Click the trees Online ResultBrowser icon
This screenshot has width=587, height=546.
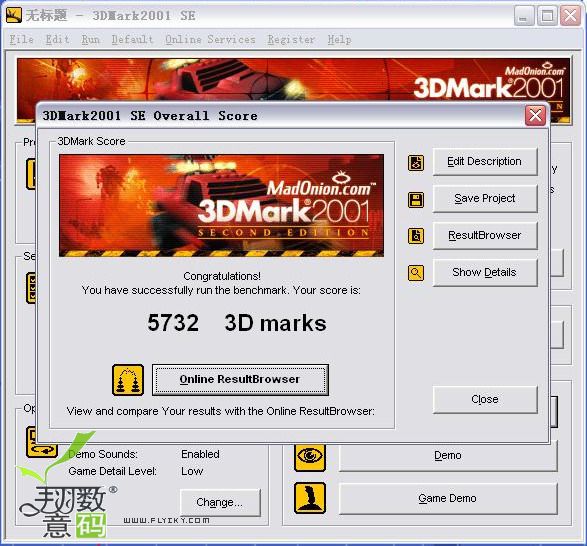pos(128,380)
